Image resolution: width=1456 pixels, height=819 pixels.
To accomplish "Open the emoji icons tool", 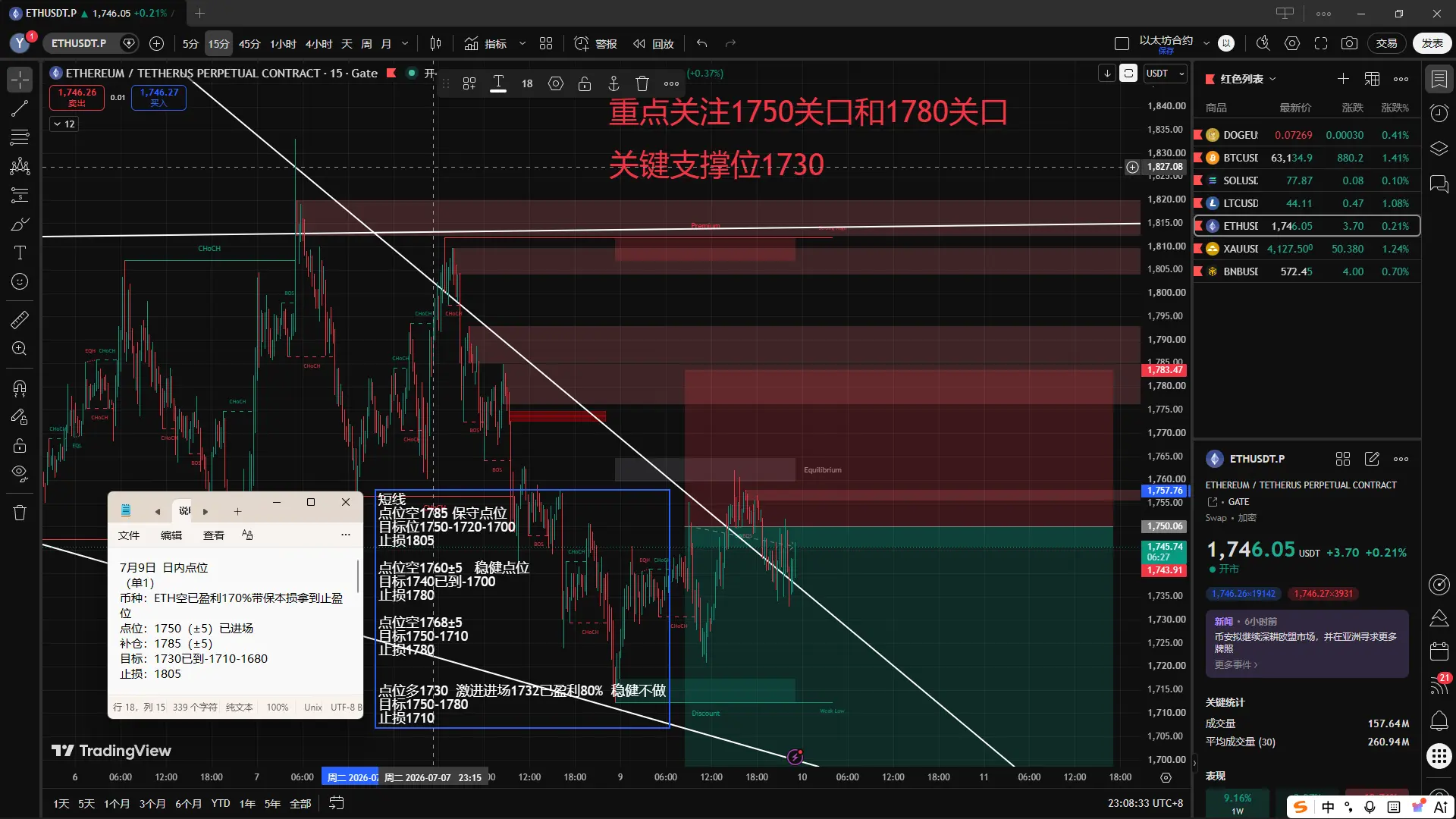I will [x=20, y=281].
